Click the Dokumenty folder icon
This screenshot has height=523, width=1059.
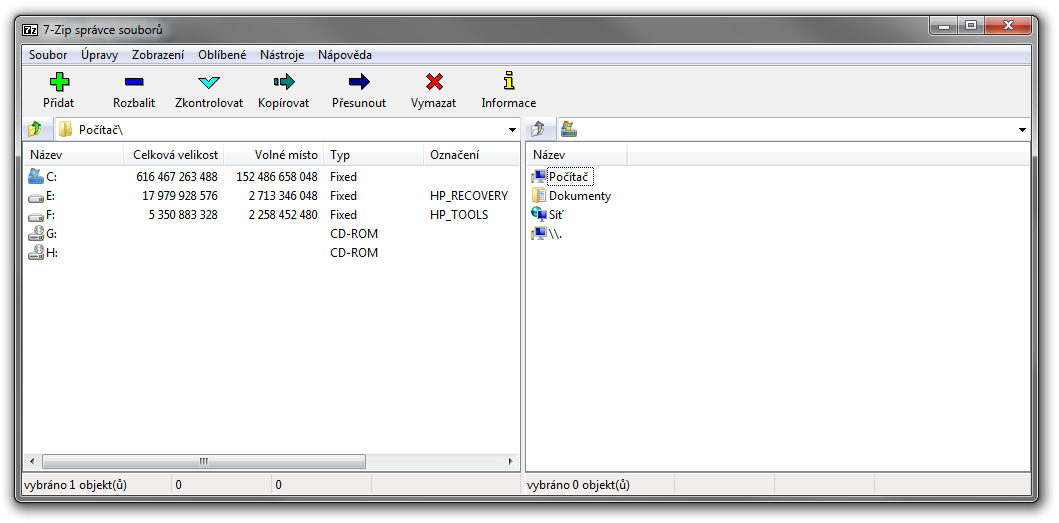tap(538, 196)
